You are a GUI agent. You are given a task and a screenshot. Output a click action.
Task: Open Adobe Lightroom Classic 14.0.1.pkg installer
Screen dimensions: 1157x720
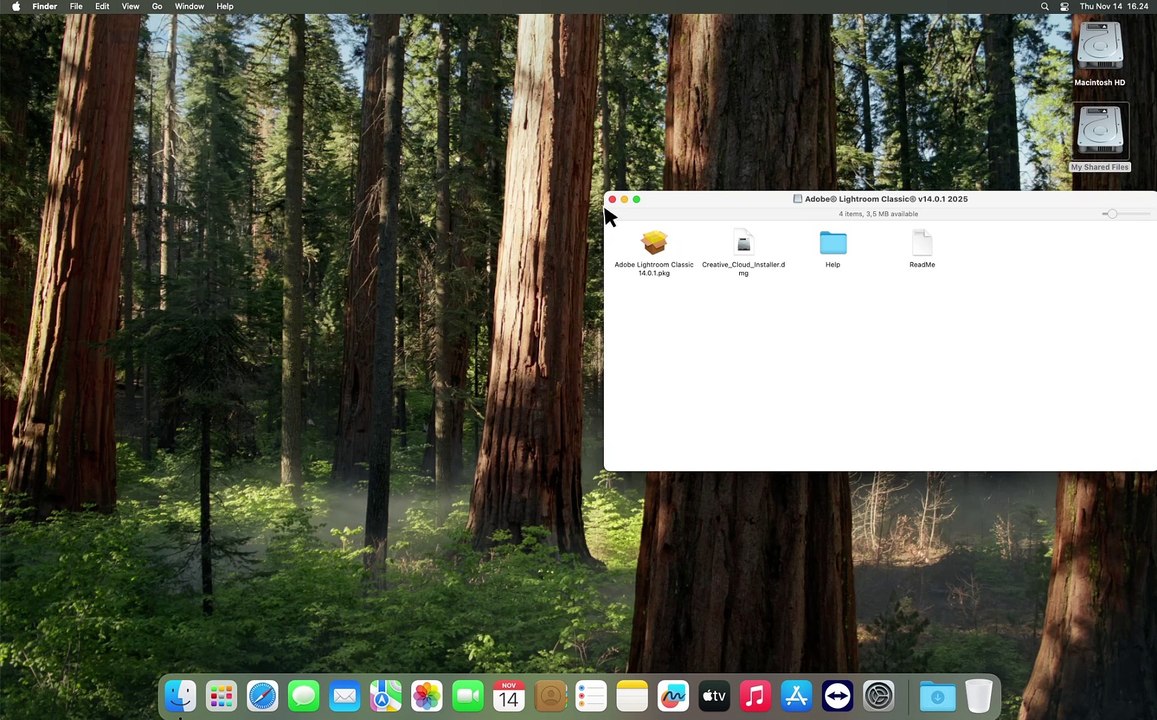pyautogui.click(x=654, y=243)
